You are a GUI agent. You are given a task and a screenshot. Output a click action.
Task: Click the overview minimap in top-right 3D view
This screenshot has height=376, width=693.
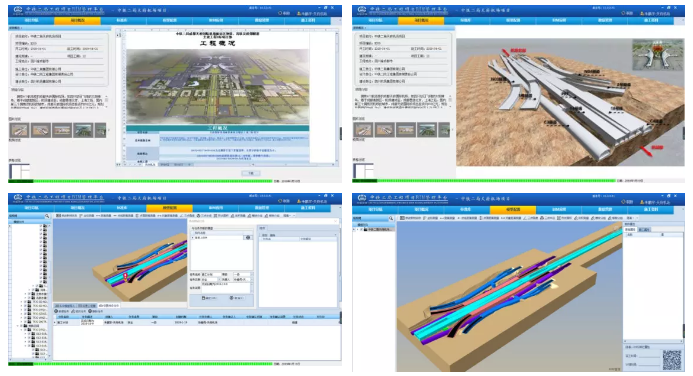click(658, 55)
